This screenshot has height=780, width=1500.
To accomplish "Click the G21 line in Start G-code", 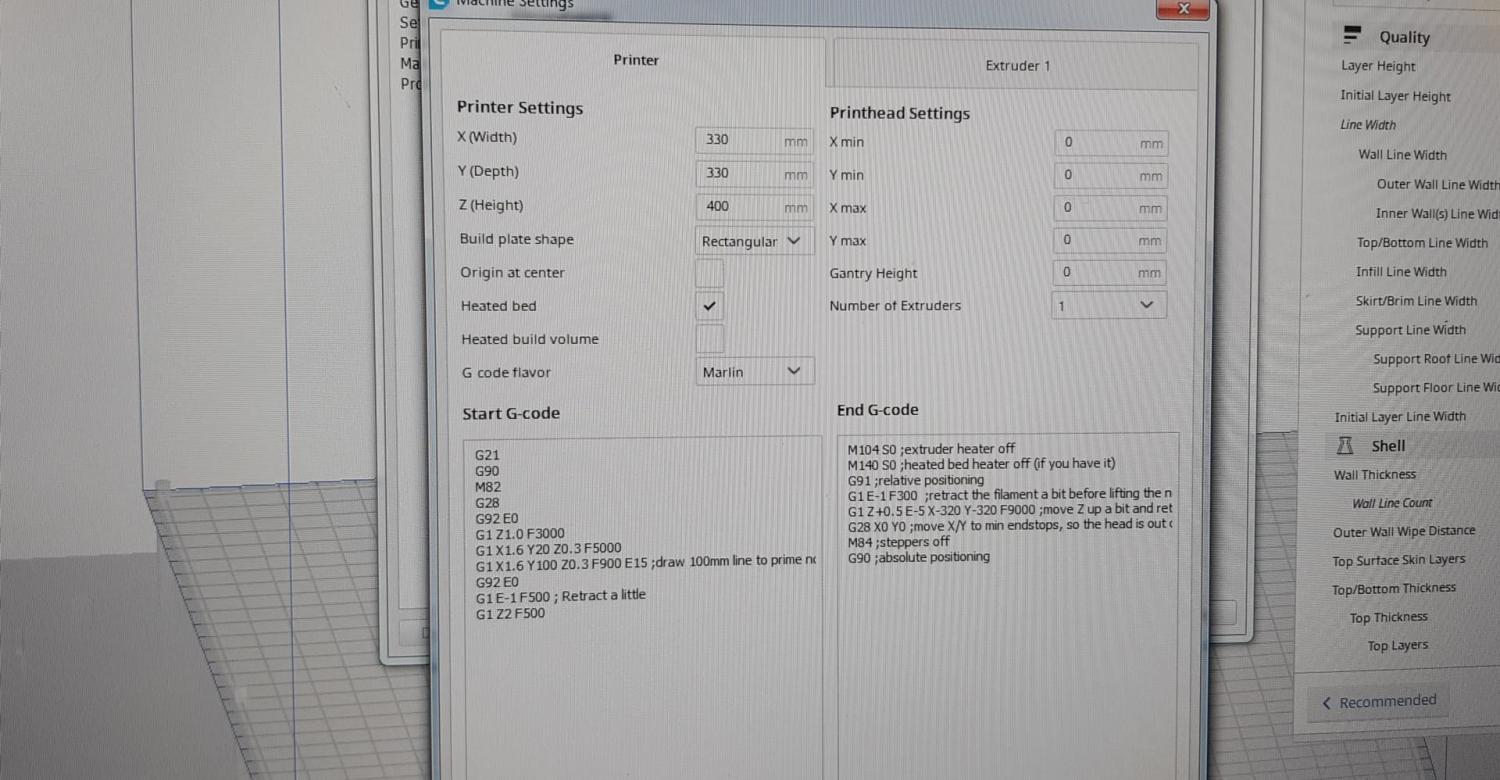I will 487,455.
